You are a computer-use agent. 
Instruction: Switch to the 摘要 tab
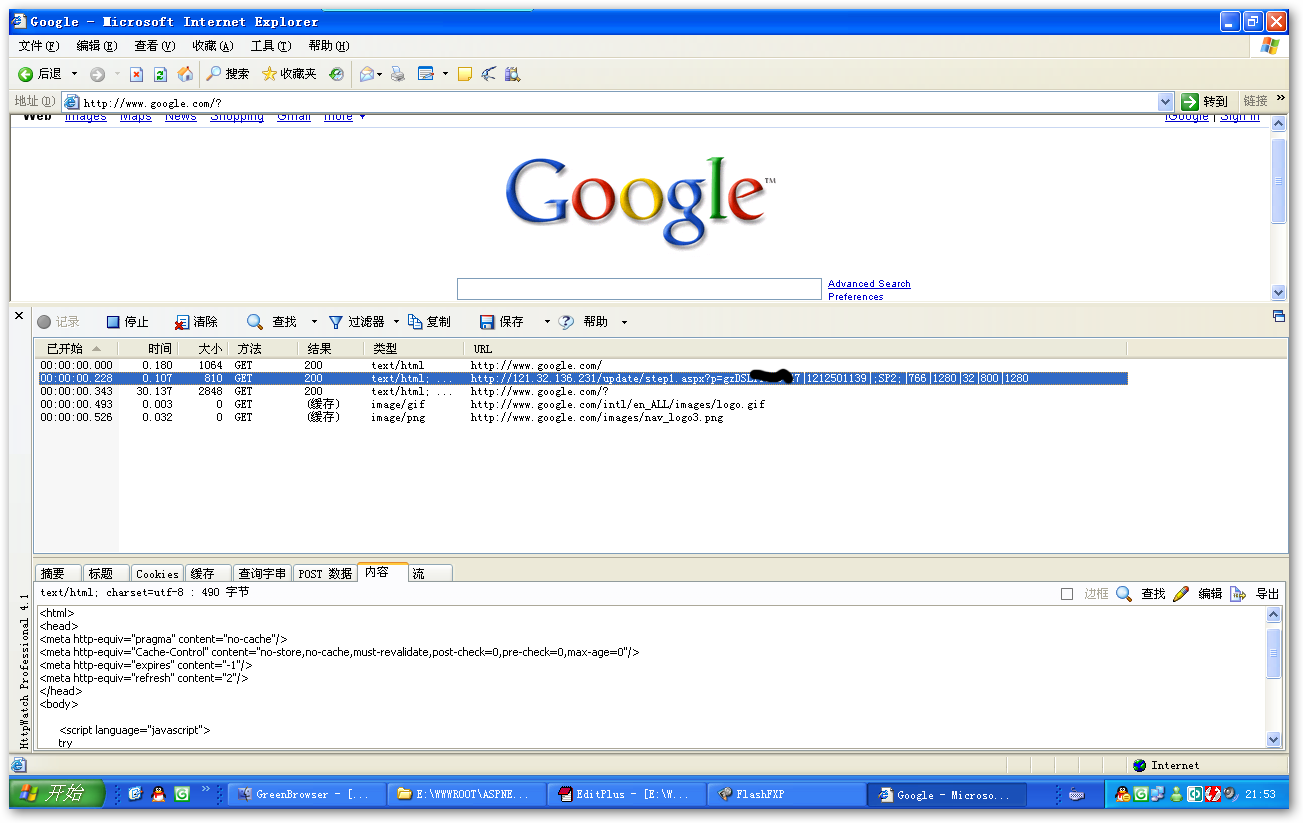pos(57,573)
